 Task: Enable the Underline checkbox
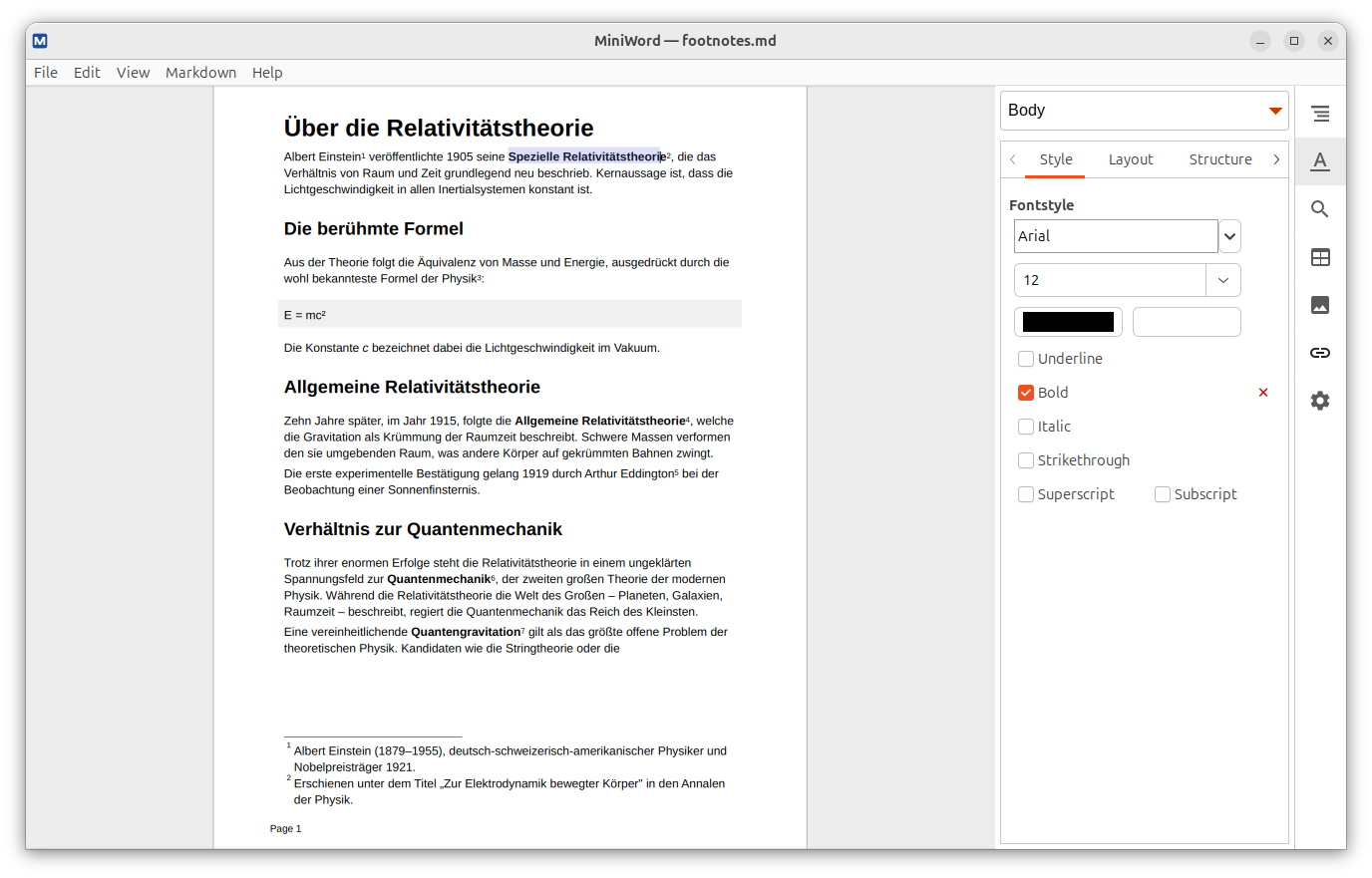(x=1026, y=359)
